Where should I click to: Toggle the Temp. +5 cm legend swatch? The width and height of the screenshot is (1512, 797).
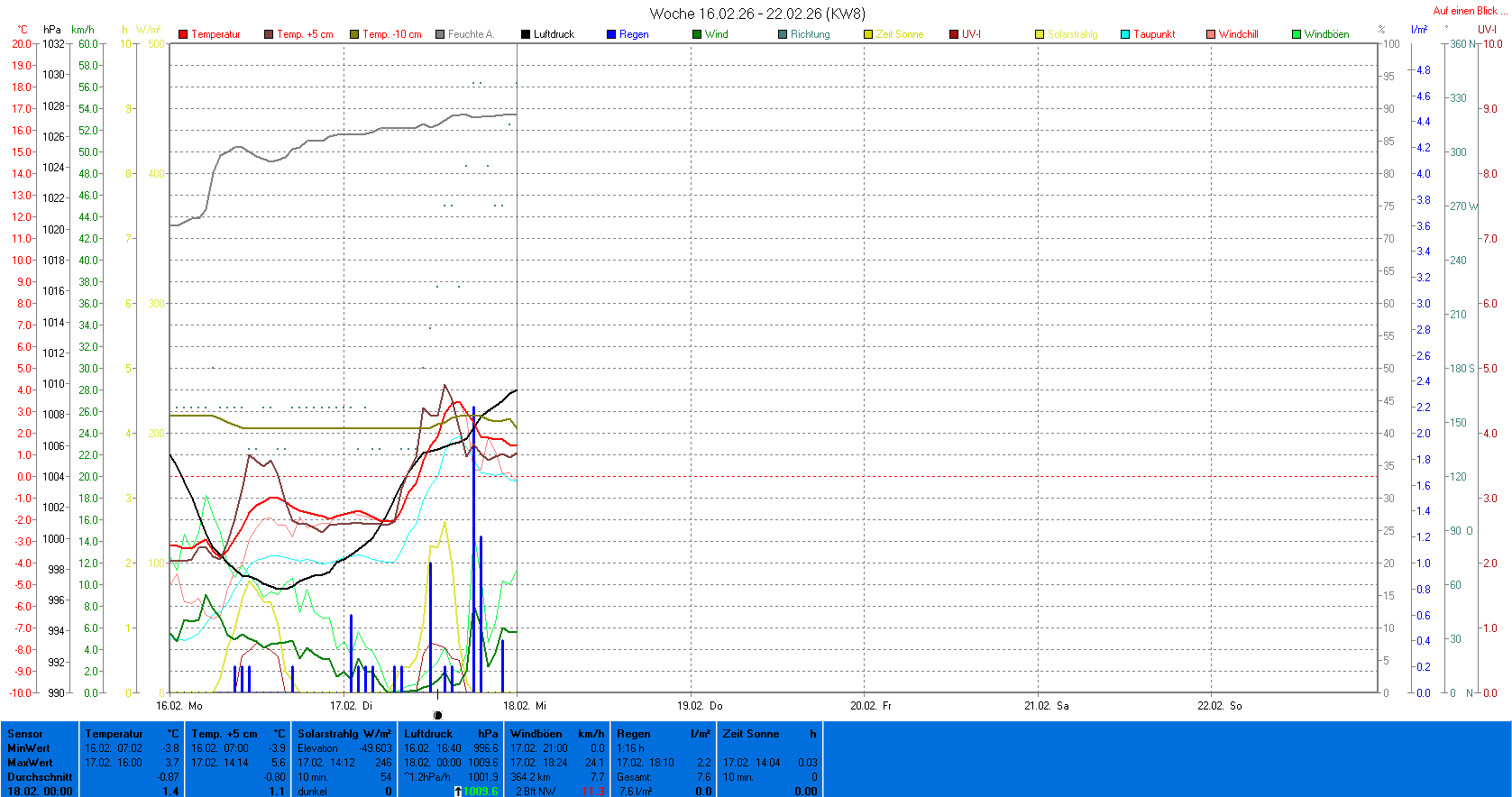pos(269,34)
